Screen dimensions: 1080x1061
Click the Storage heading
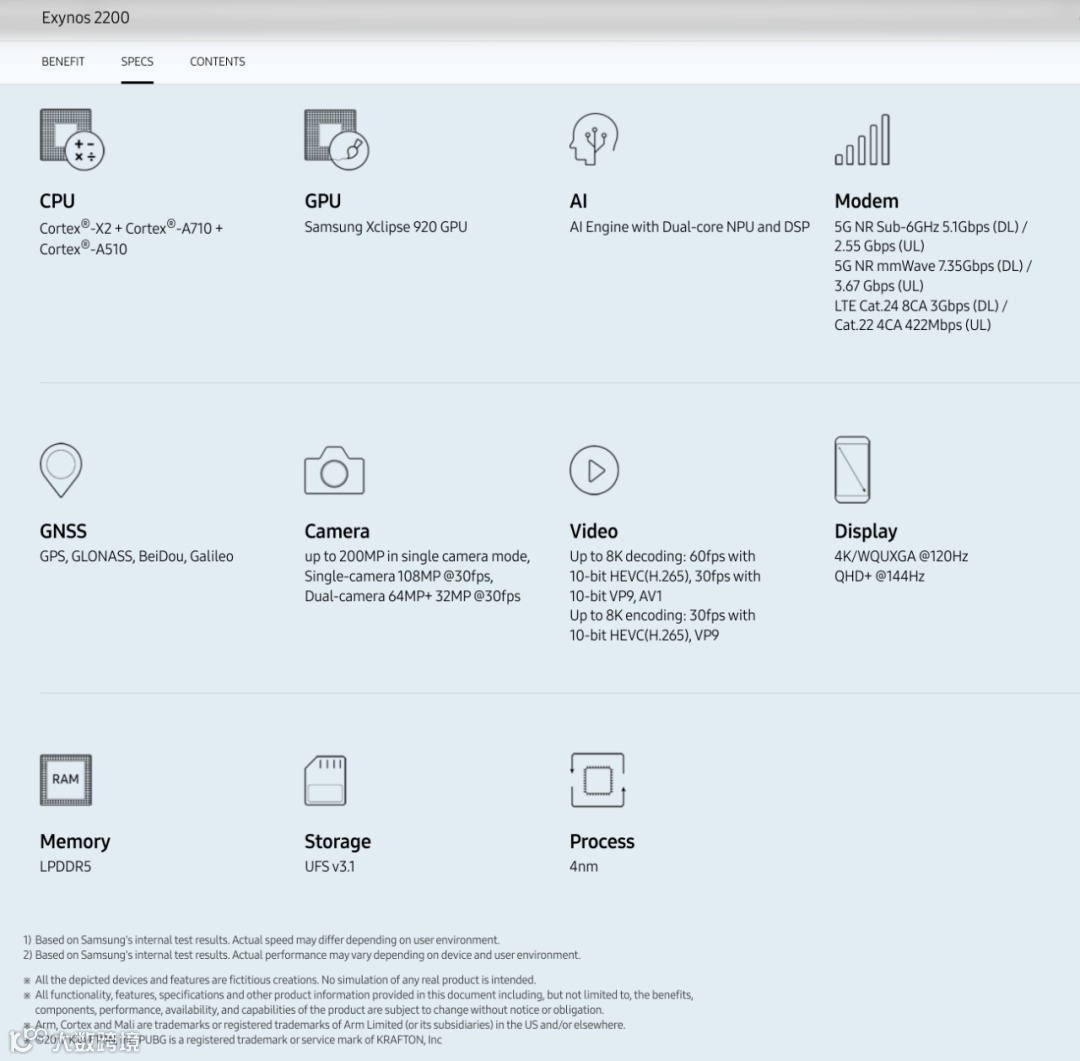coord(338,841)
